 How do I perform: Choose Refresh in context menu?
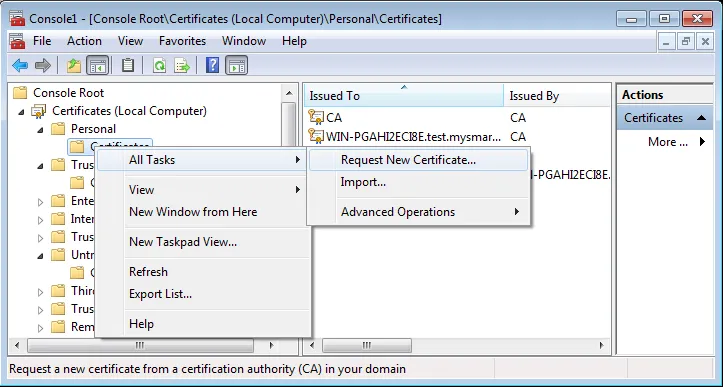tap(202, 272)
